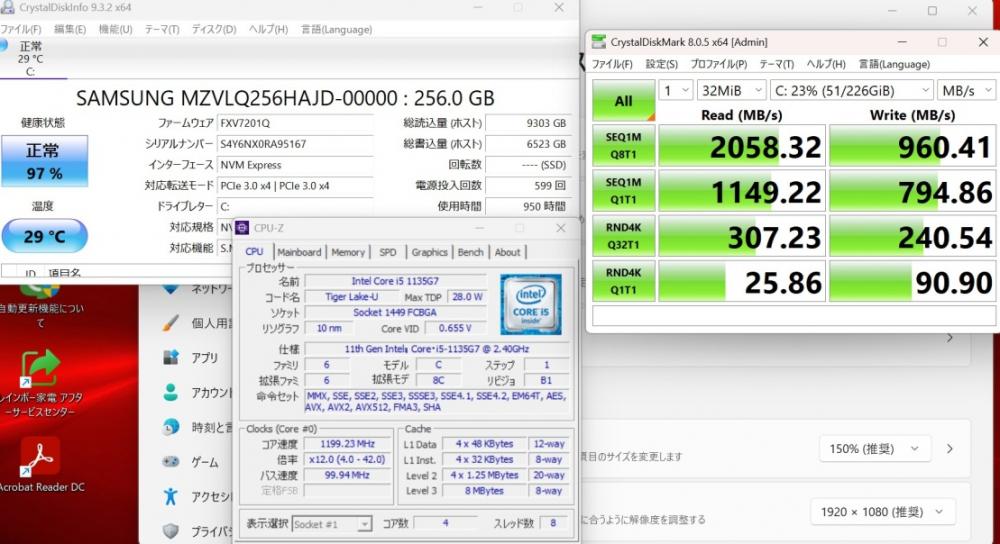Open ヘルプ(H) menu in CrystalDiskInfo

tap(268, 29)
